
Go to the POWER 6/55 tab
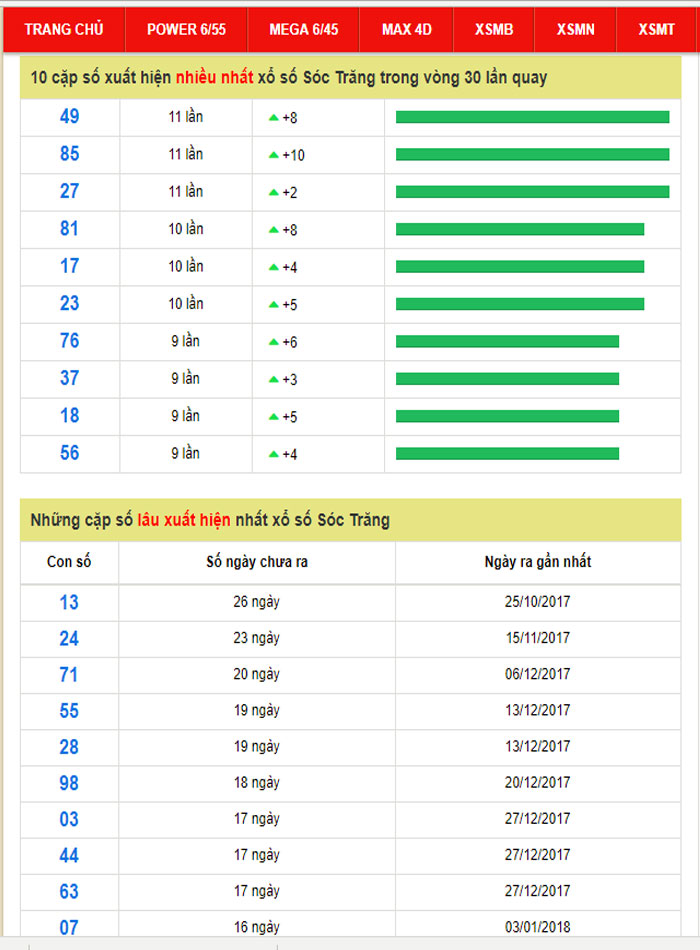pos(186,29)
